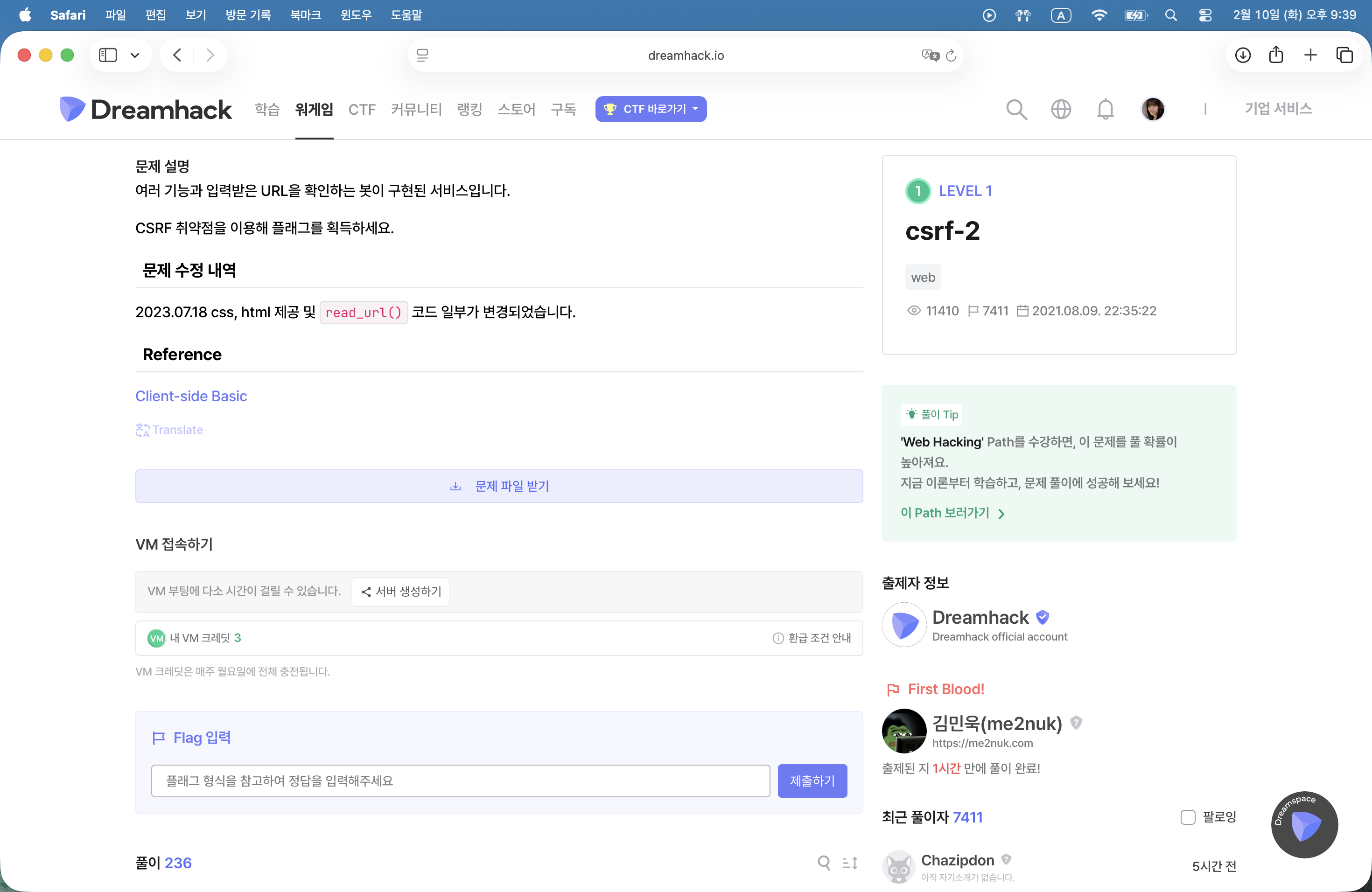Toggle the 팔로잉 checkbox

[1188, 817]
